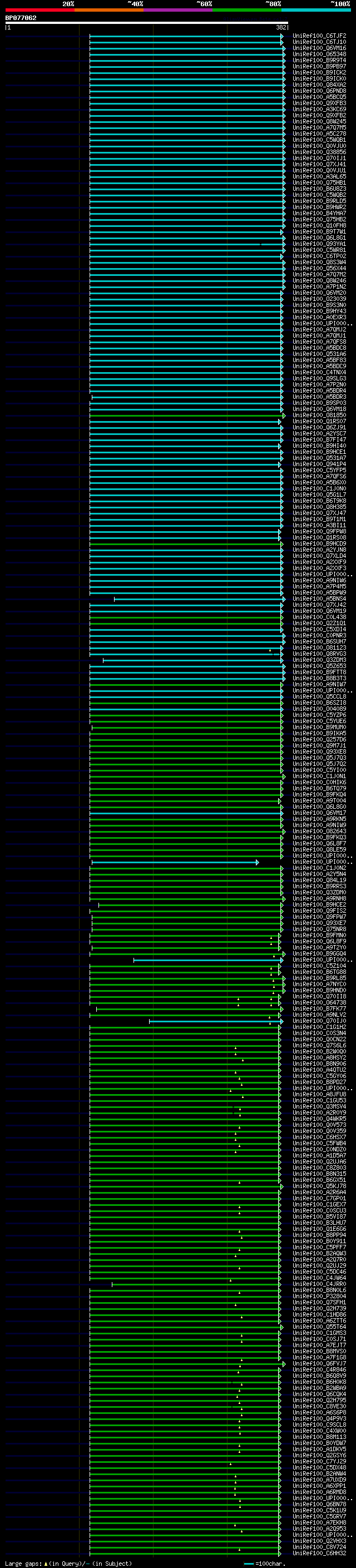Screen dimensions: 356x1568
Task: Select hit label UniRef100_Q941P4
Action: coord(319,464)
